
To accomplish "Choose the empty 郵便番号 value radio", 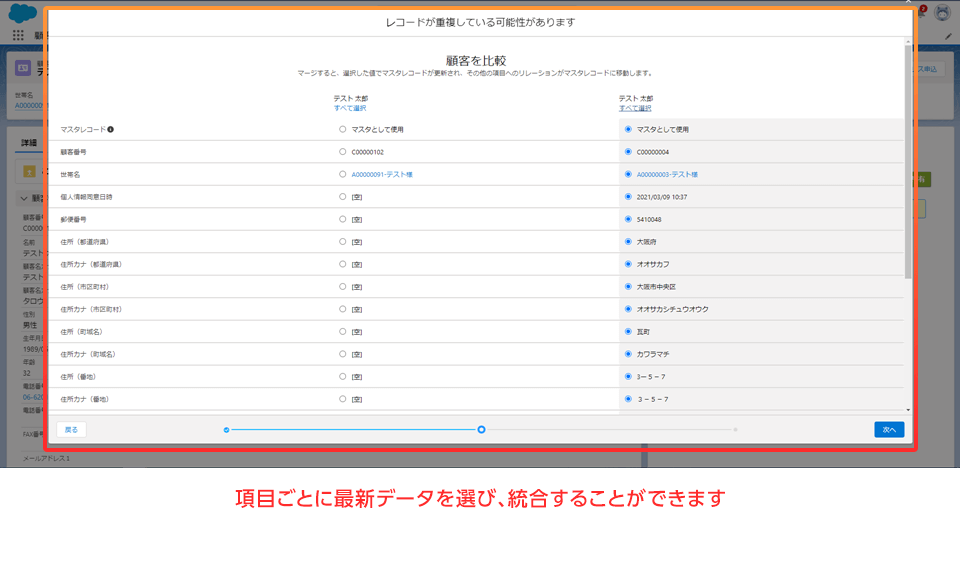I will [343, 219].
